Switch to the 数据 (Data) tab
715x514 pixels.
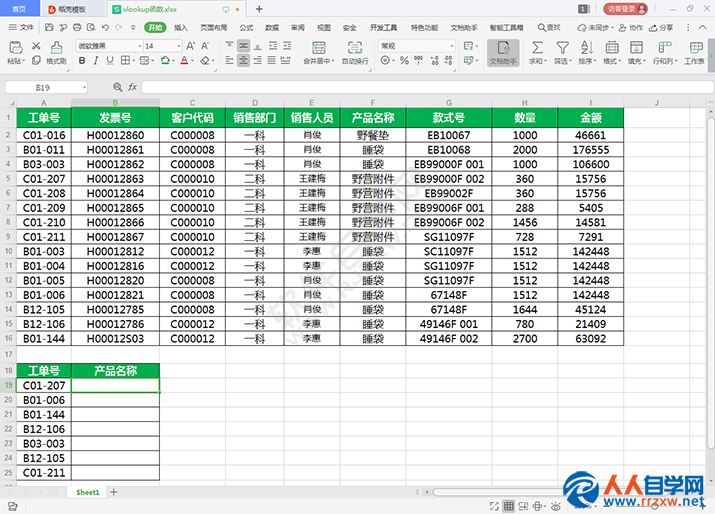pyautogui.click(x=272, y=27)
